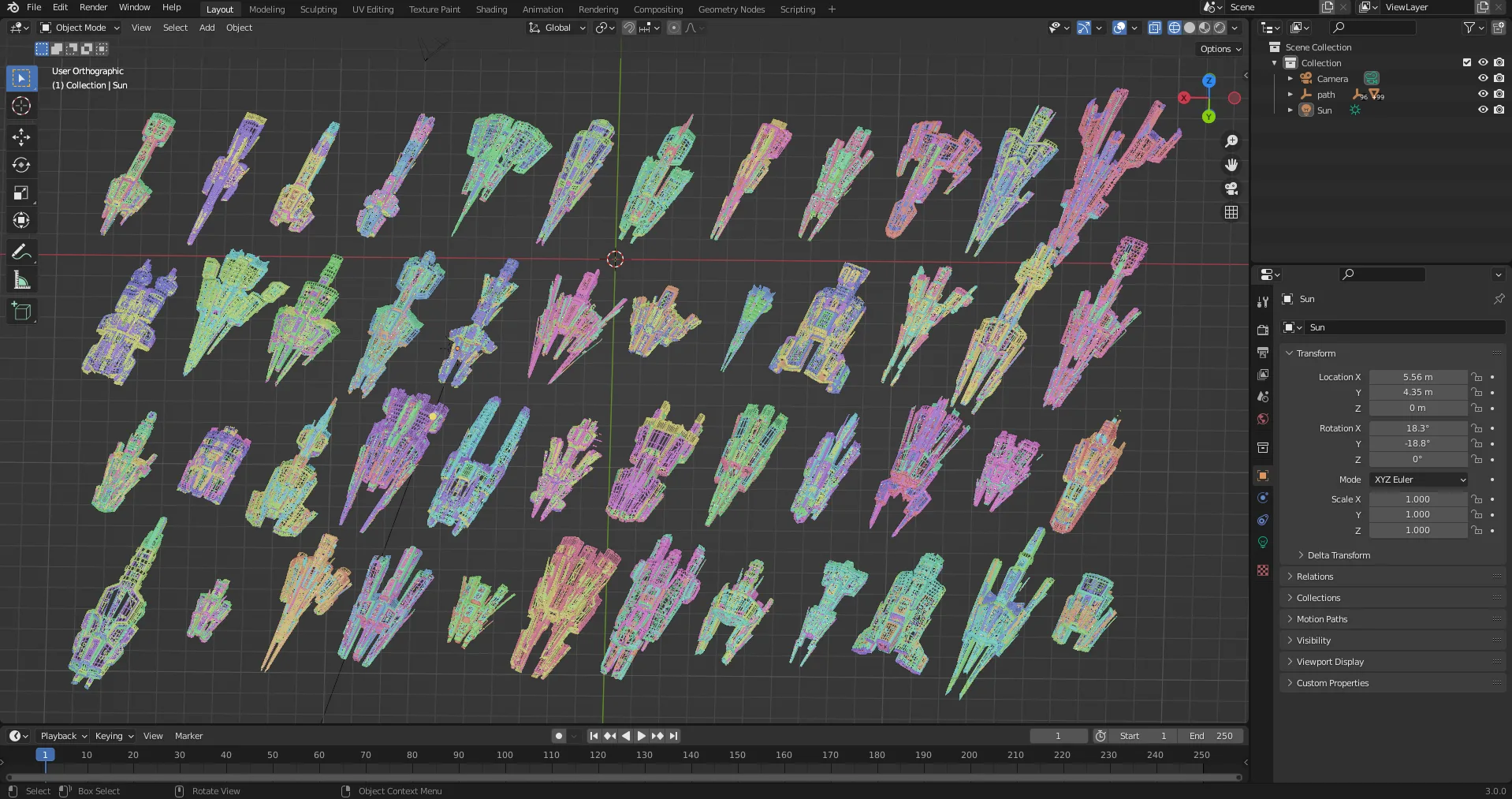Select the Select Box tool

point(21,78)
